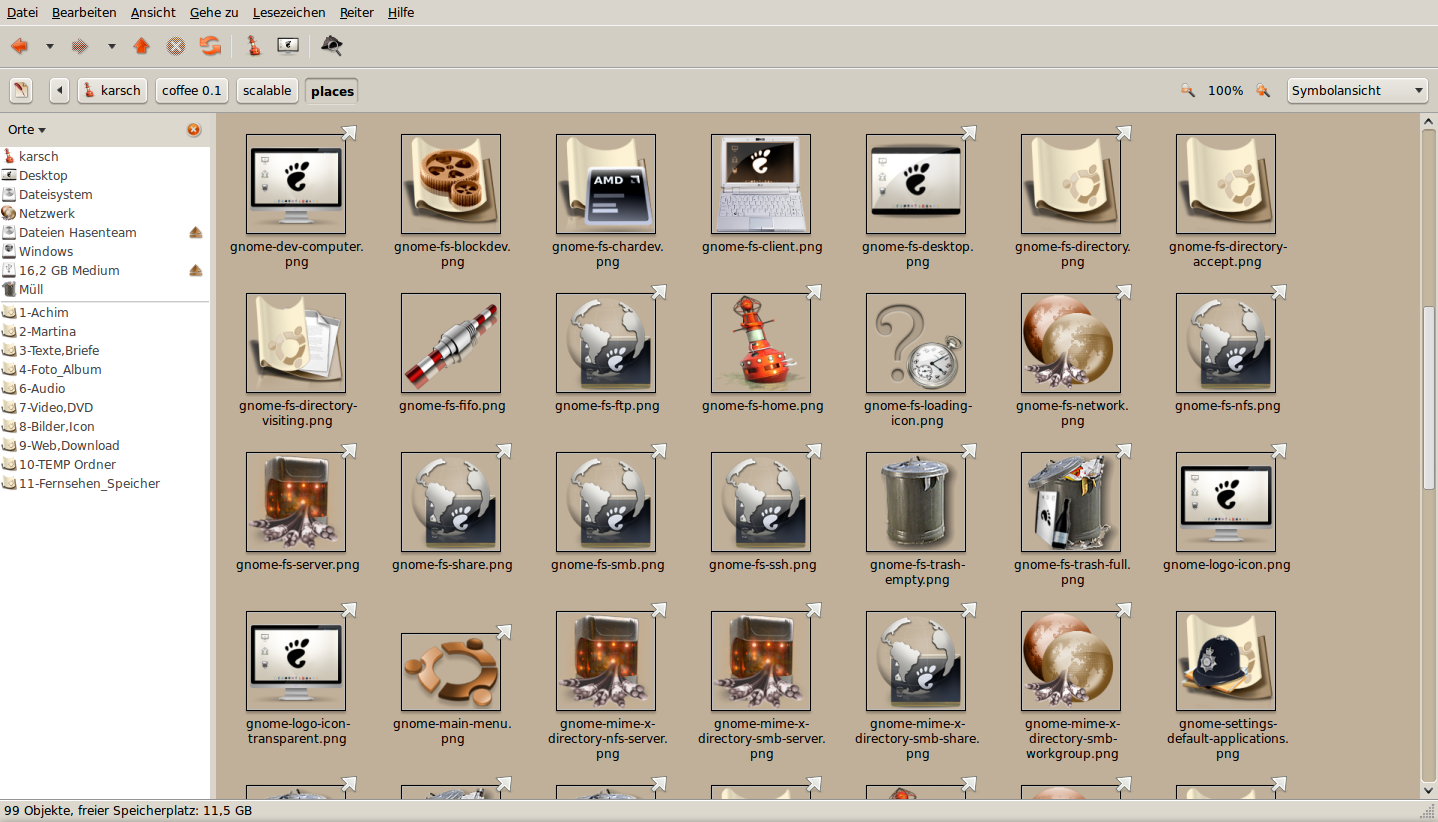The height and width of the screenshot is (822, 1438).
Task: Open the Bearbeiten menu
Action: click(x=84, y=12)
